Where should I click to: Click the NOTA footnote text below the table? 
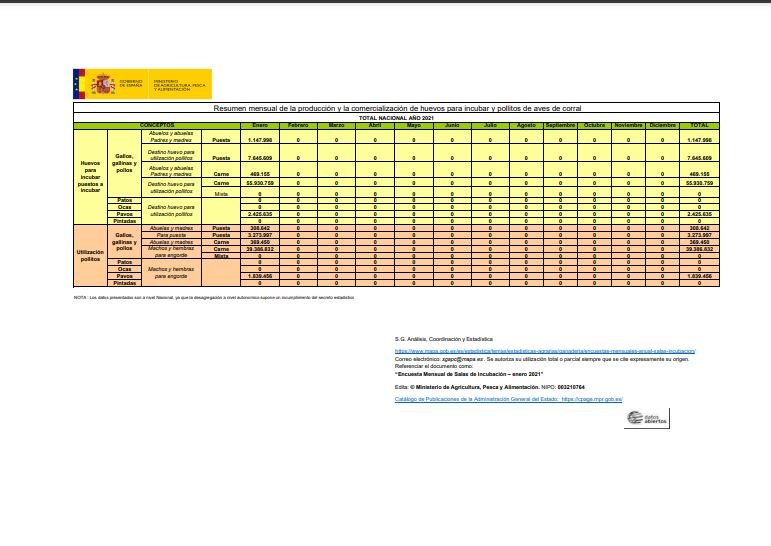point(213,297)
